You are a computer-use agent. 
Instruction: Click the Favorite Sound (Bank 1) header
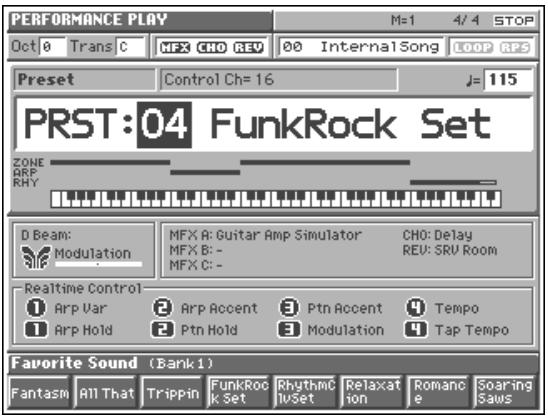112,363
